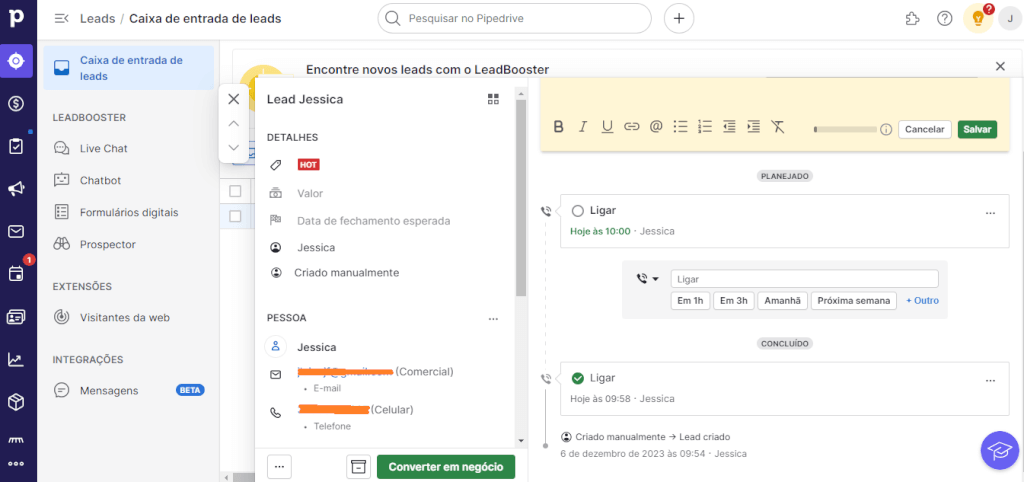This screenshot has width=1024, height=482.
Task: Open the help question mark icon
Action: tap(944, 18)
